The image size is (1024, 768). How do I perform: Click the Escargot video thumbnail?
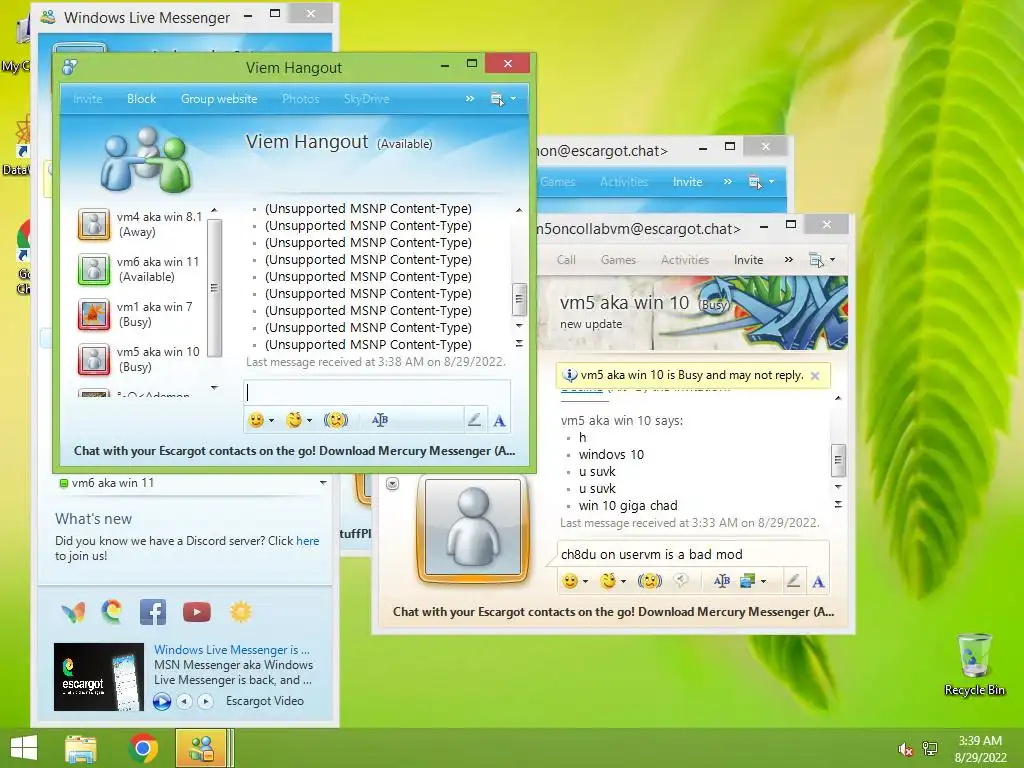[x=99, y=677]
